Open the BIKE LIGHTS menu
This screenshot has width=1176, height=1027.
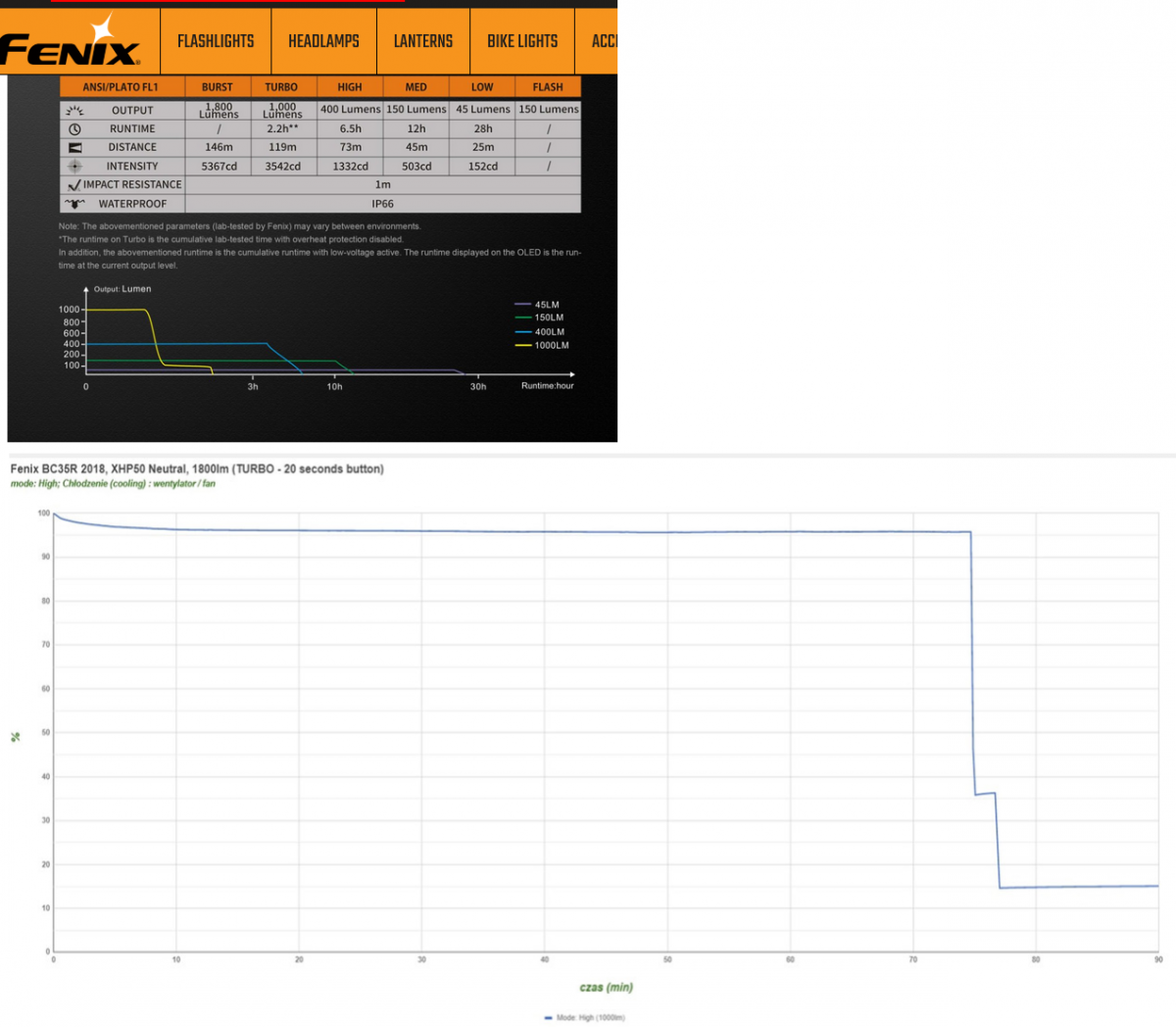tap(522, 41)
